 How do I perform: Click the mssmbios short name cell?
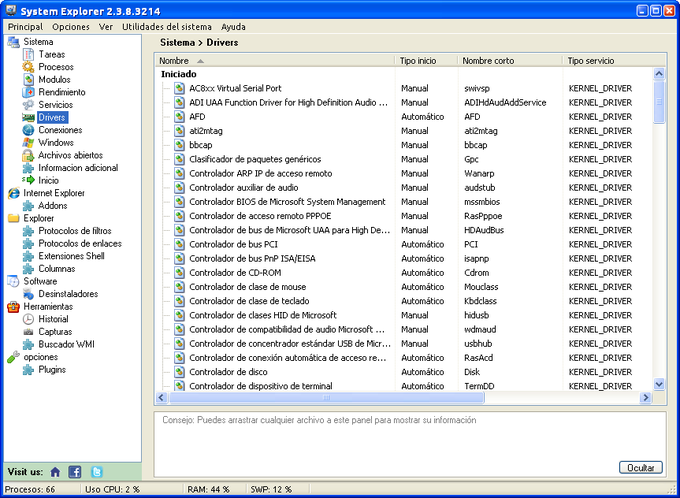coord(482,202)
